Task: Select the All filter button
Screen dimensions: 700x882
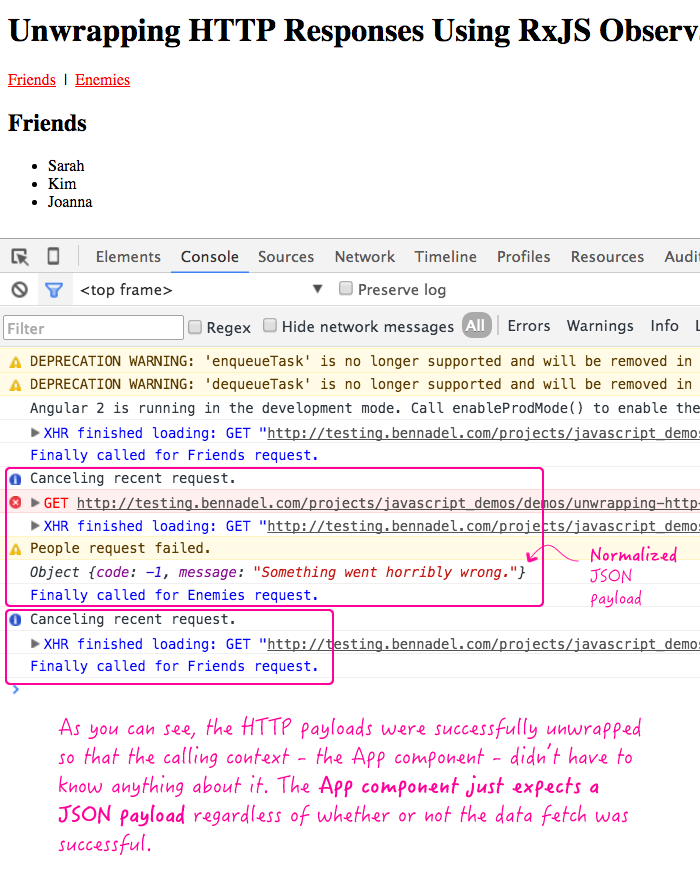Action: pyautogui.click(x=477, y=326)
